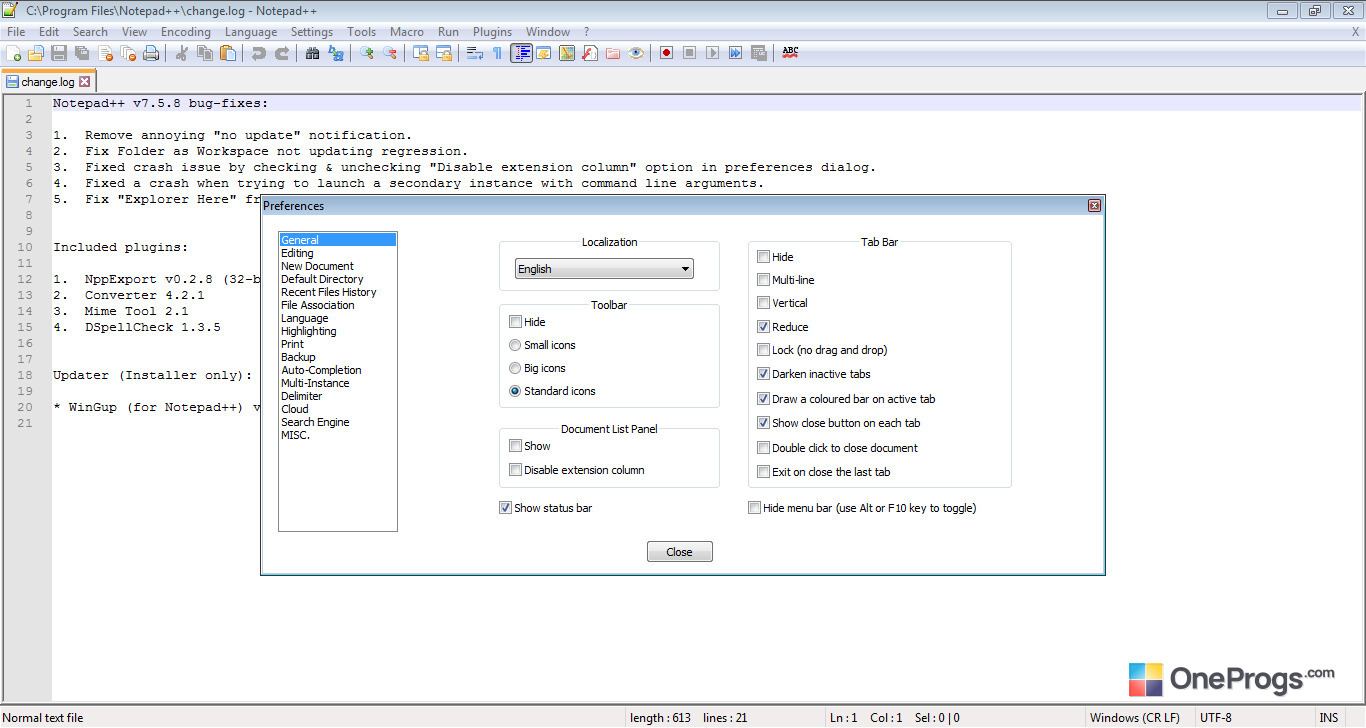Click the Print toolbar icon
The height and width of the screenshot is (728, 1366).
(151, 53)
